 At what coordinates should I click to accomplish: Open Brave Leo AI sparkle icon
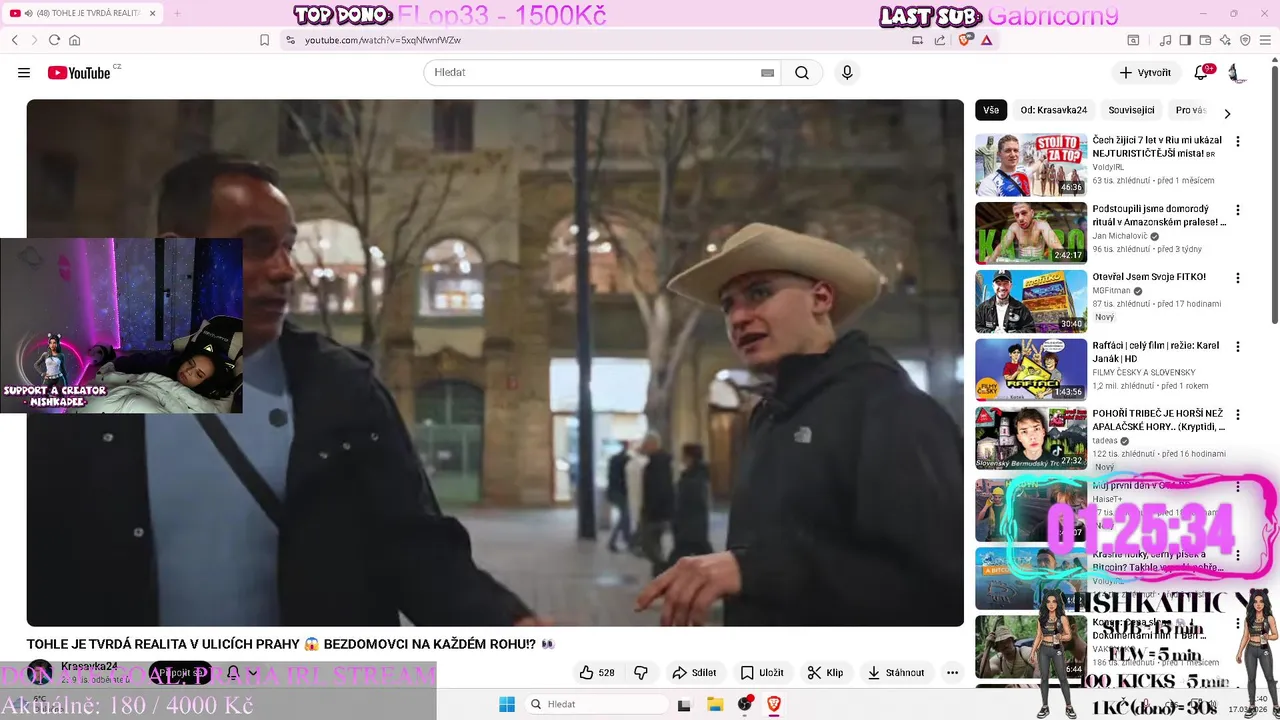pos(1225,40)
